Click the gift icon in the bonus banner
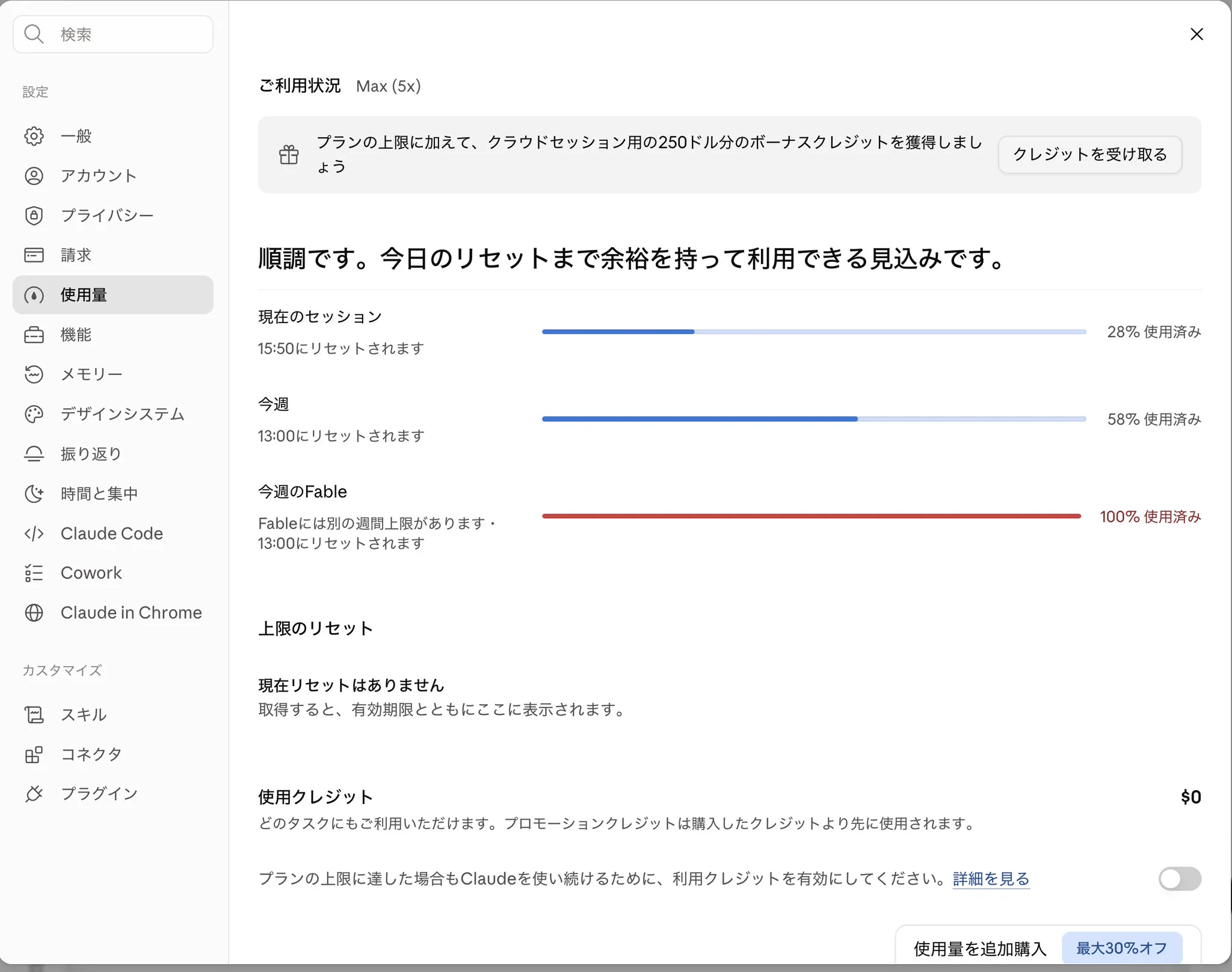This screenshot has height=972, width=1232. point(289,155)
